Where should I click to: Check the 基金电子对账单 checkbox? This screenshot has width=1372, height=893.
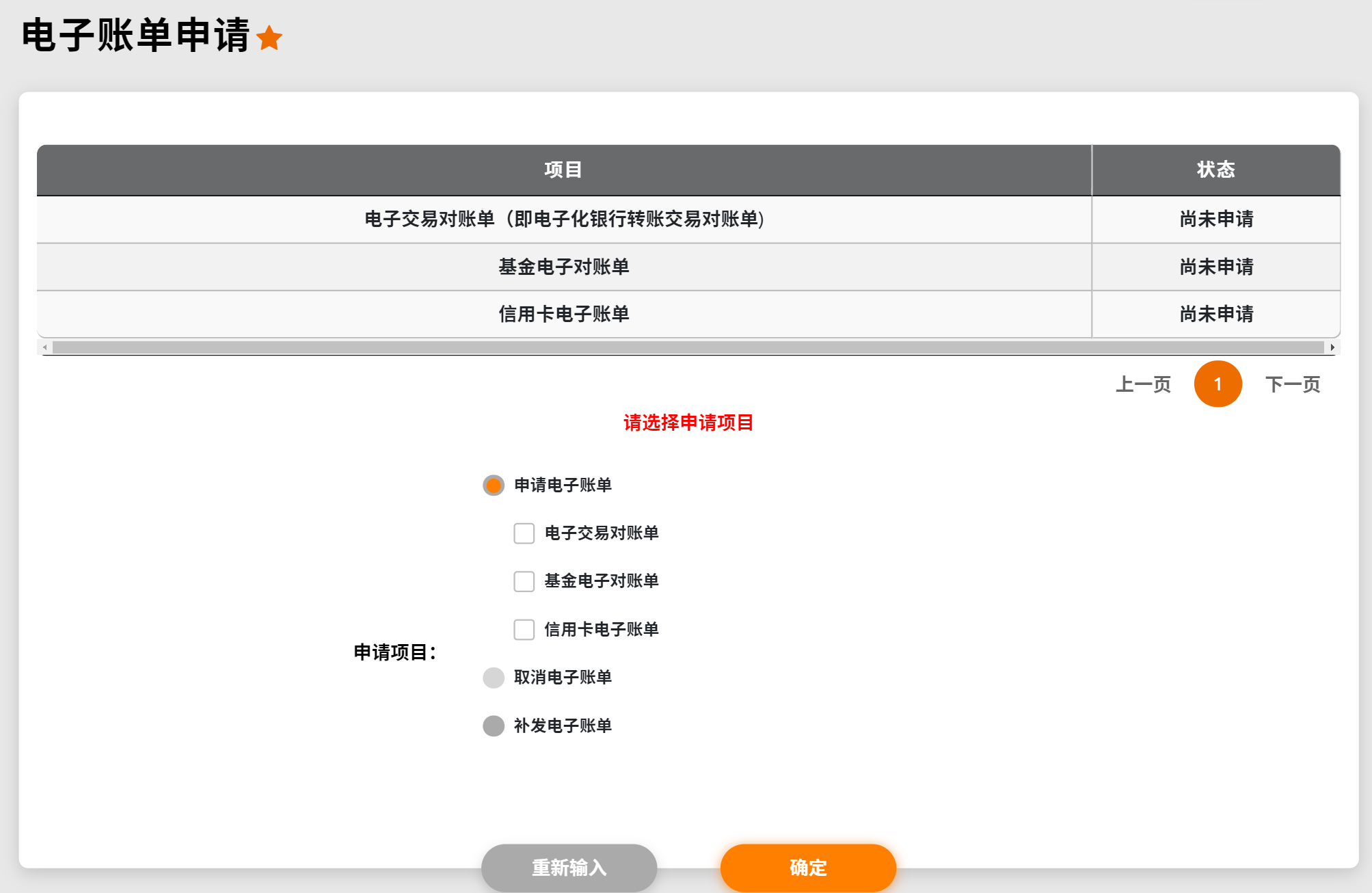[524, 581]
